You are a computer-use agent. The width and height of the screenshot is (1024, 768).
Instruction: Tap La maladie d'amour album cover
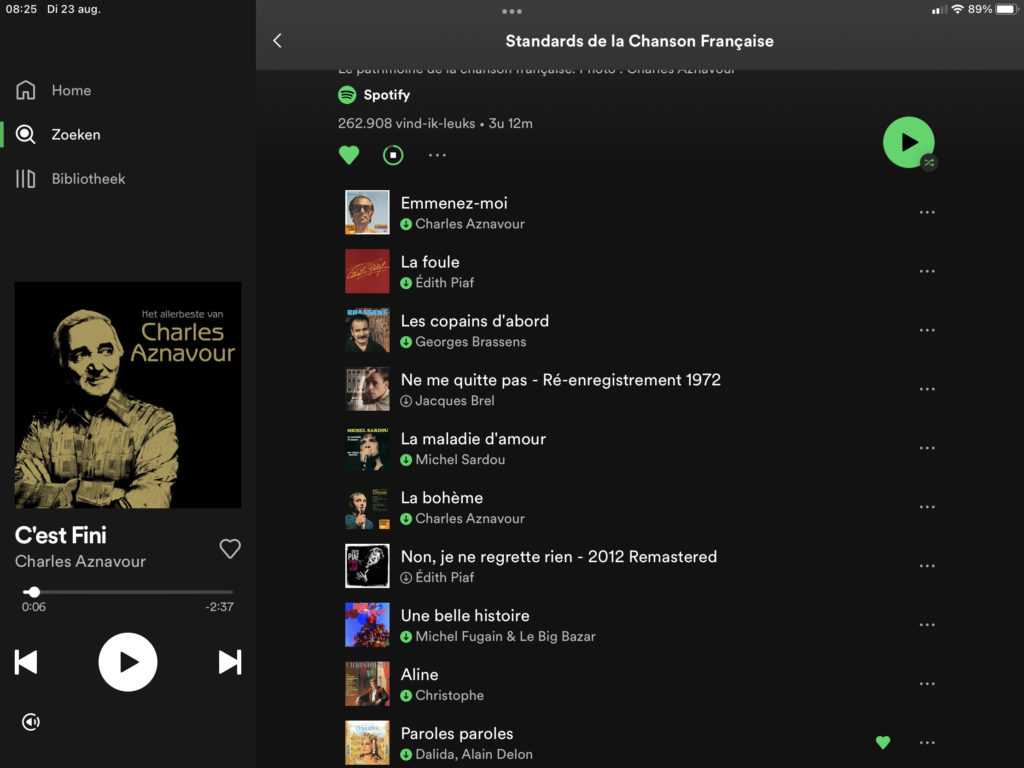point(367,448)
